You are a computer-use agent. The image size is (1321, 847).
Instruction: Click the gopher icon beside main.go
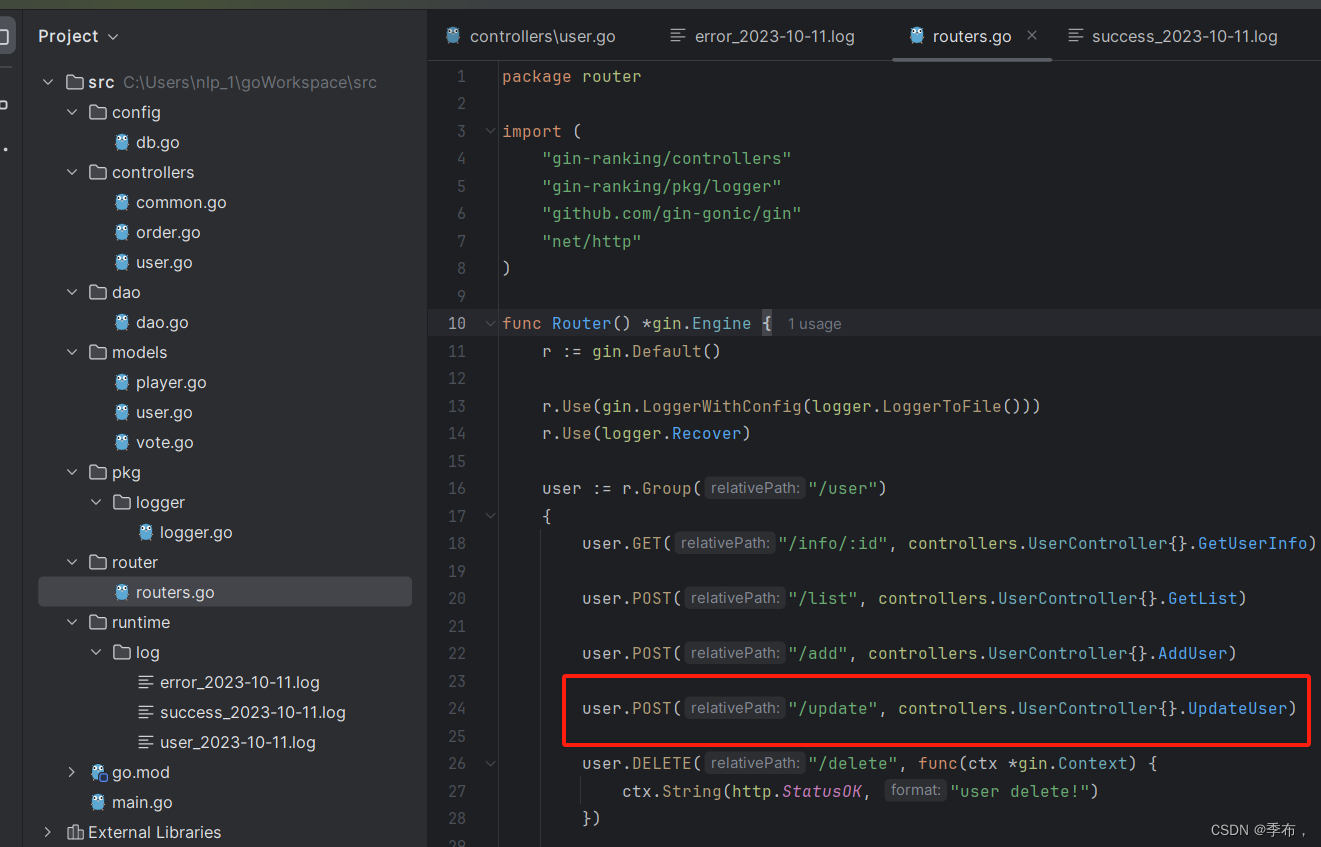98,802
